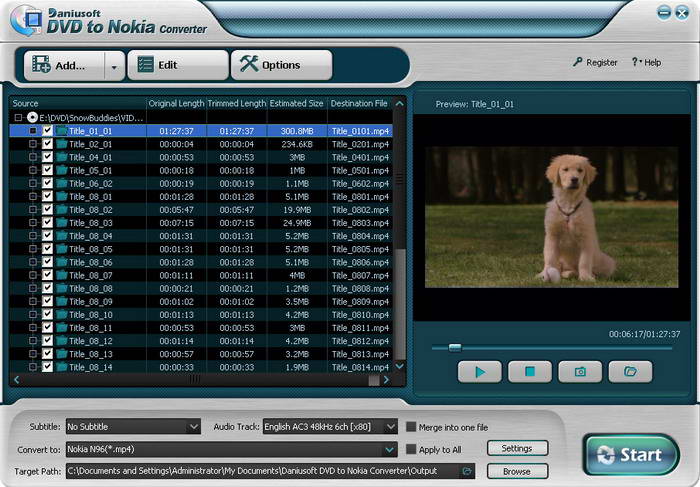Select 00:05:47 original length of Title_08_02
This screenshot has height=487, width=700.
[176, 210]
